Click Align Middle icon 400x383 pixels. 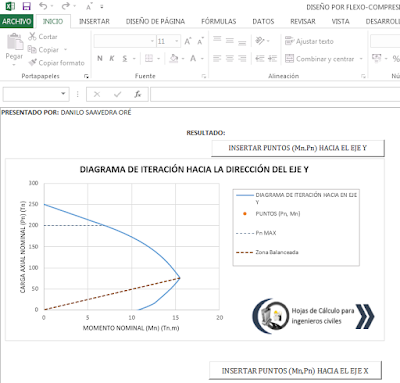tap(230, 40)
